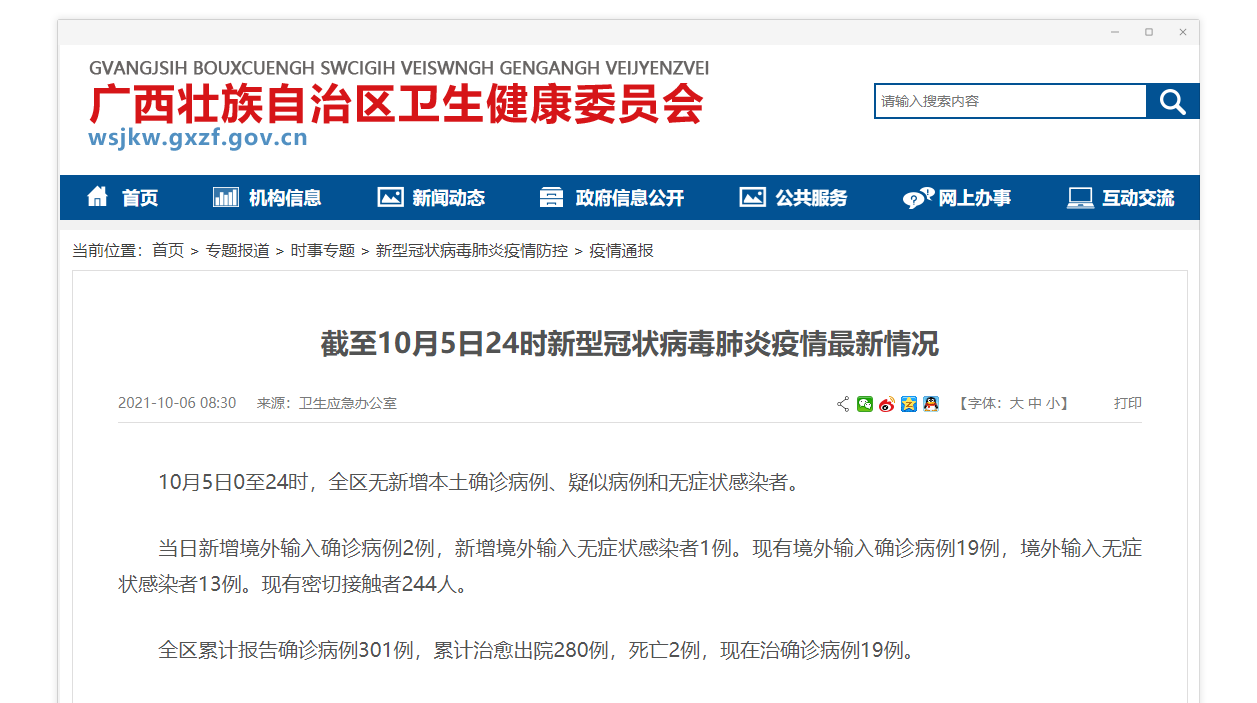
Task: Go to 公共服务 section
Action: click(x=793, y=198)
